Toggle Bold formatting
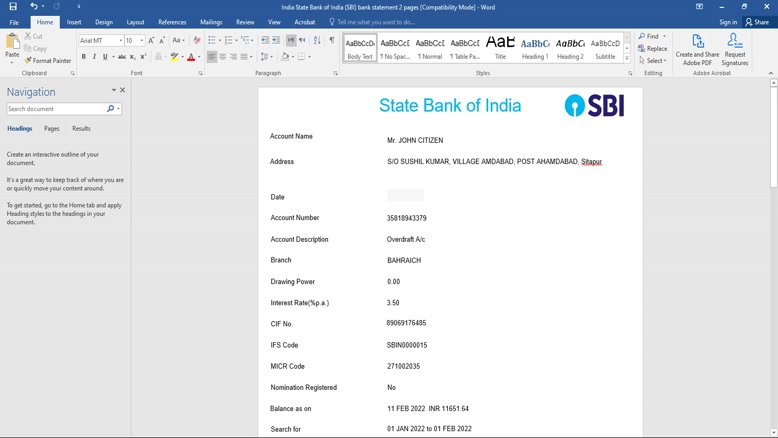Viewport: 778px width, 438px height. tap(84, 57)
